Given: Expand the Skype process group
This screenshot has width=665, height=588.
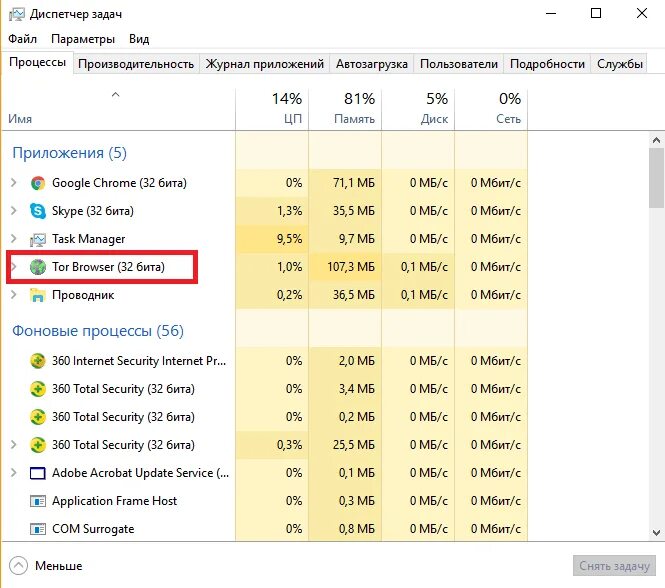Looking at the screenshot, I should (x=14, y=211).
